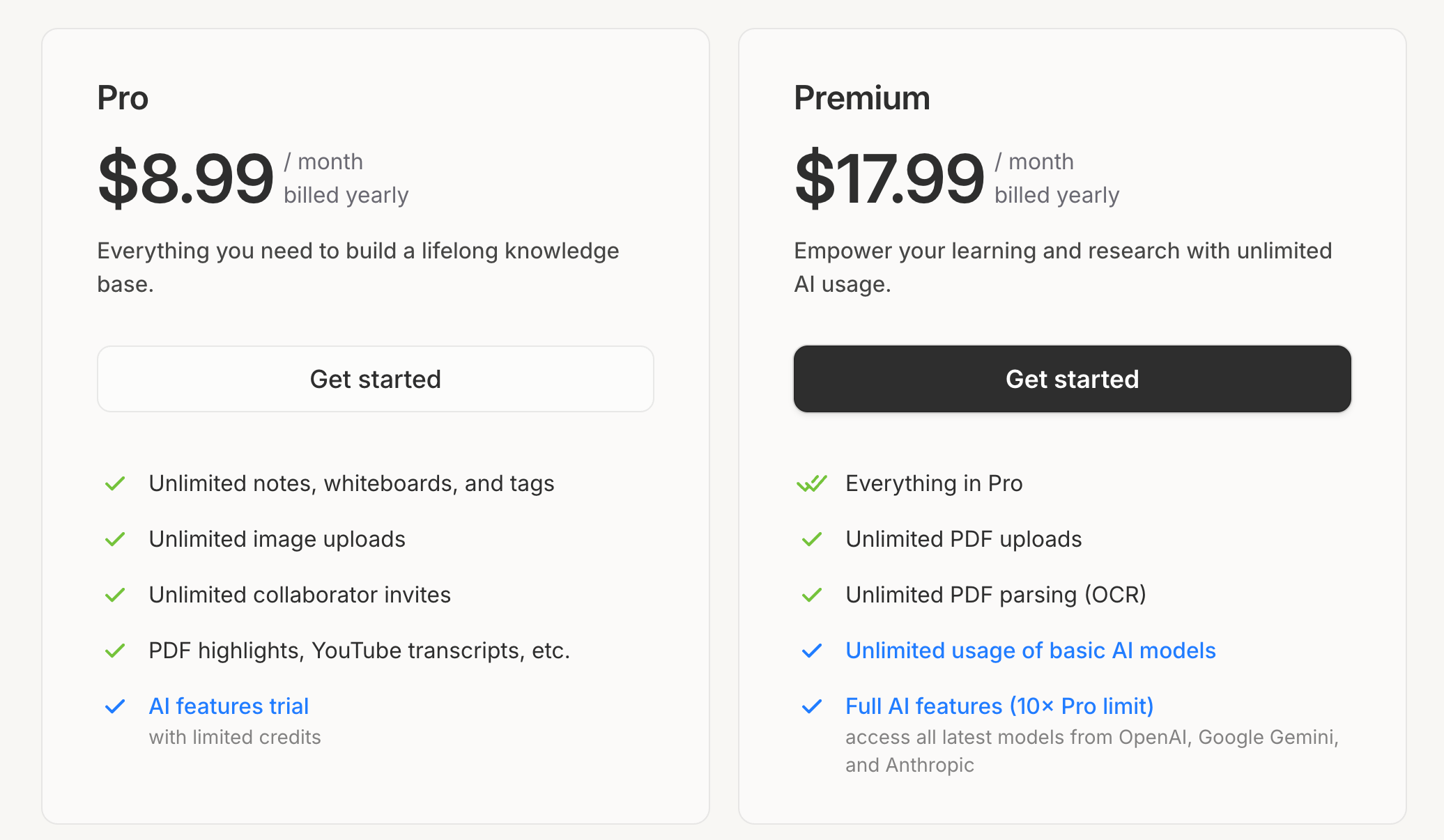
Task: Click the $17.99 price text
Action: [x=889, y=179]
